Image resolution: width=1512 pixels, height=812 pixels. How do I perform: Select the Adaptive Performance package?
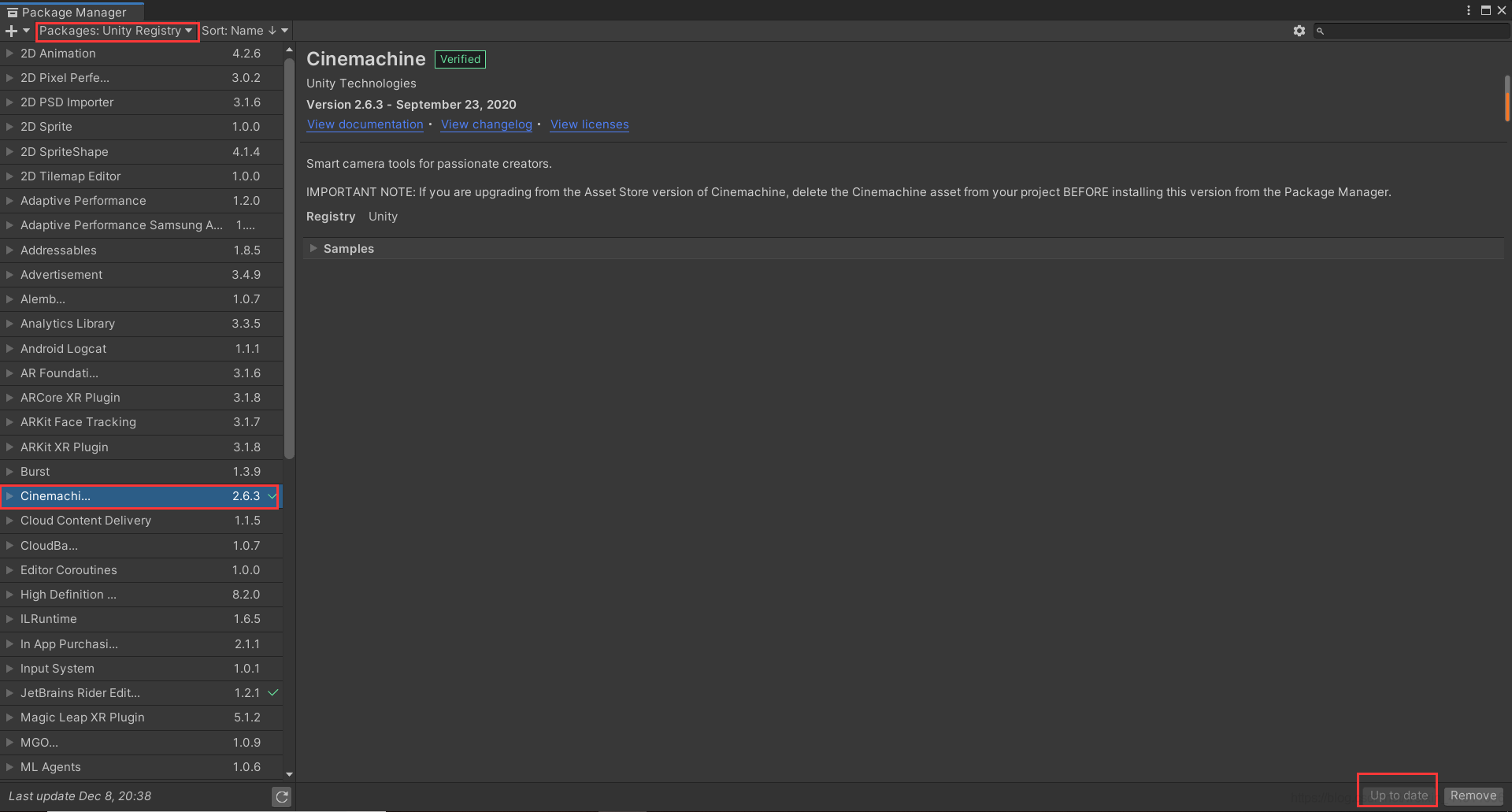tap(142, 201)
